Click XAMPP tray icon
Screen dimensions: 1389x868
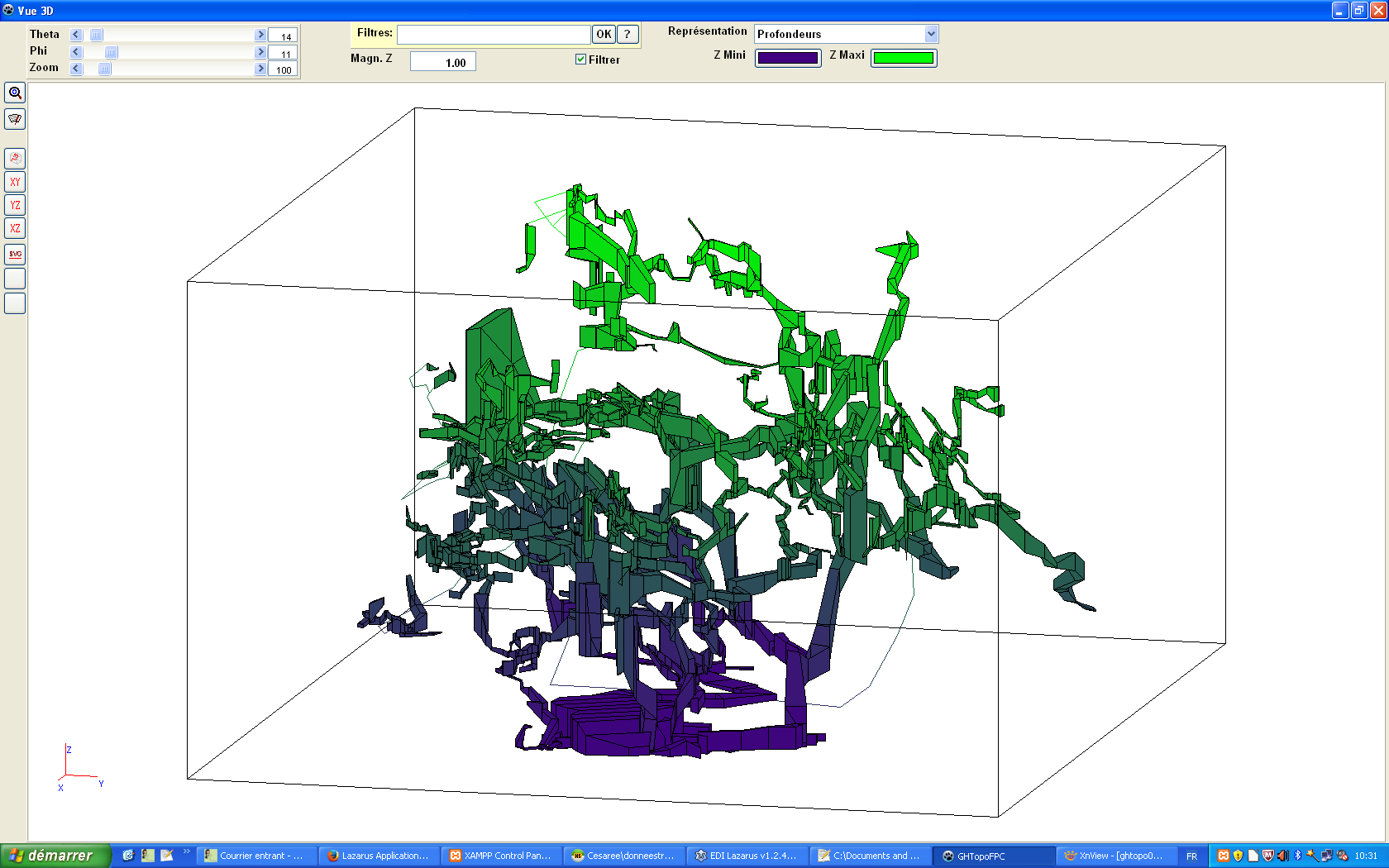click(1224, 856)
